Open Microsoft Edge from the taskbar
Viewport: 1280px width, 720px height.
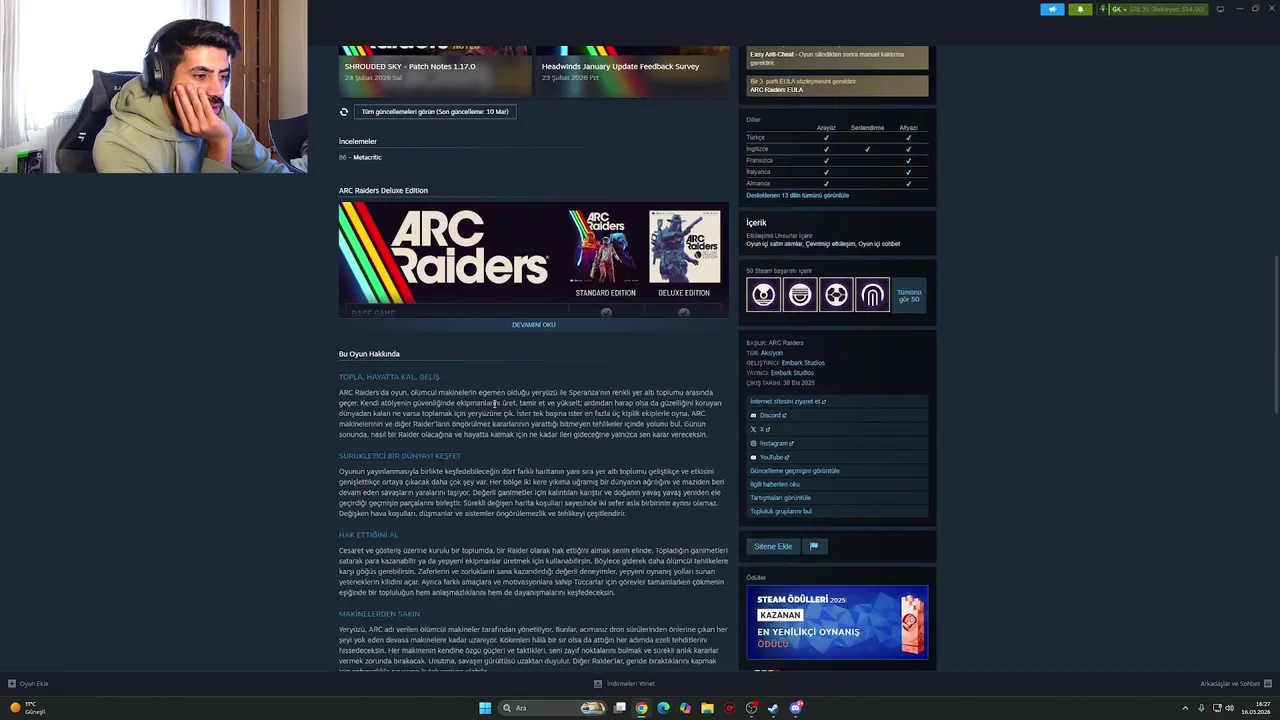coord(663,708)
